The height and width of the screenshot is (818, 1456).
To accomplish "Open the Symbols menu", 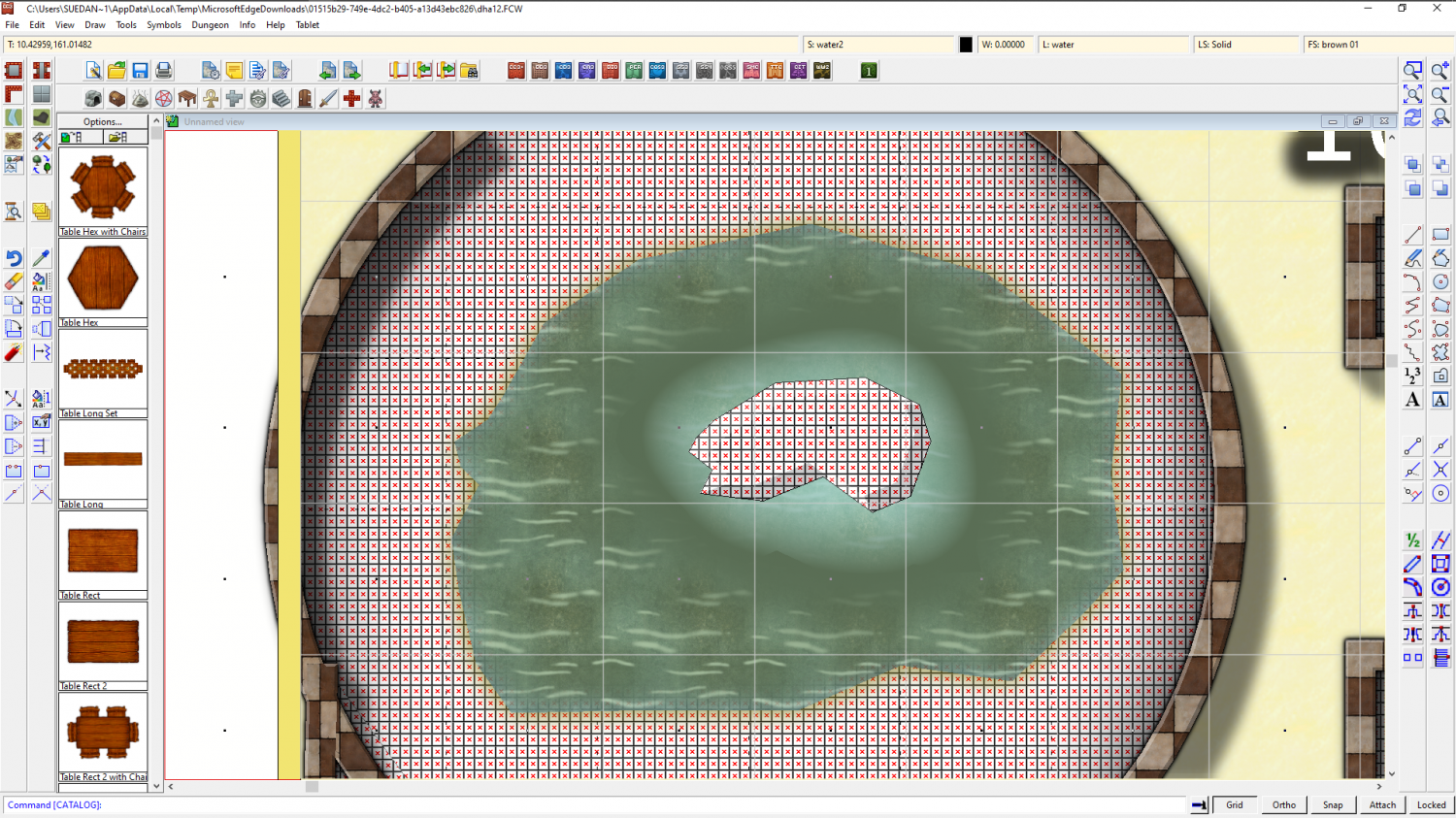I will point(164,25).
